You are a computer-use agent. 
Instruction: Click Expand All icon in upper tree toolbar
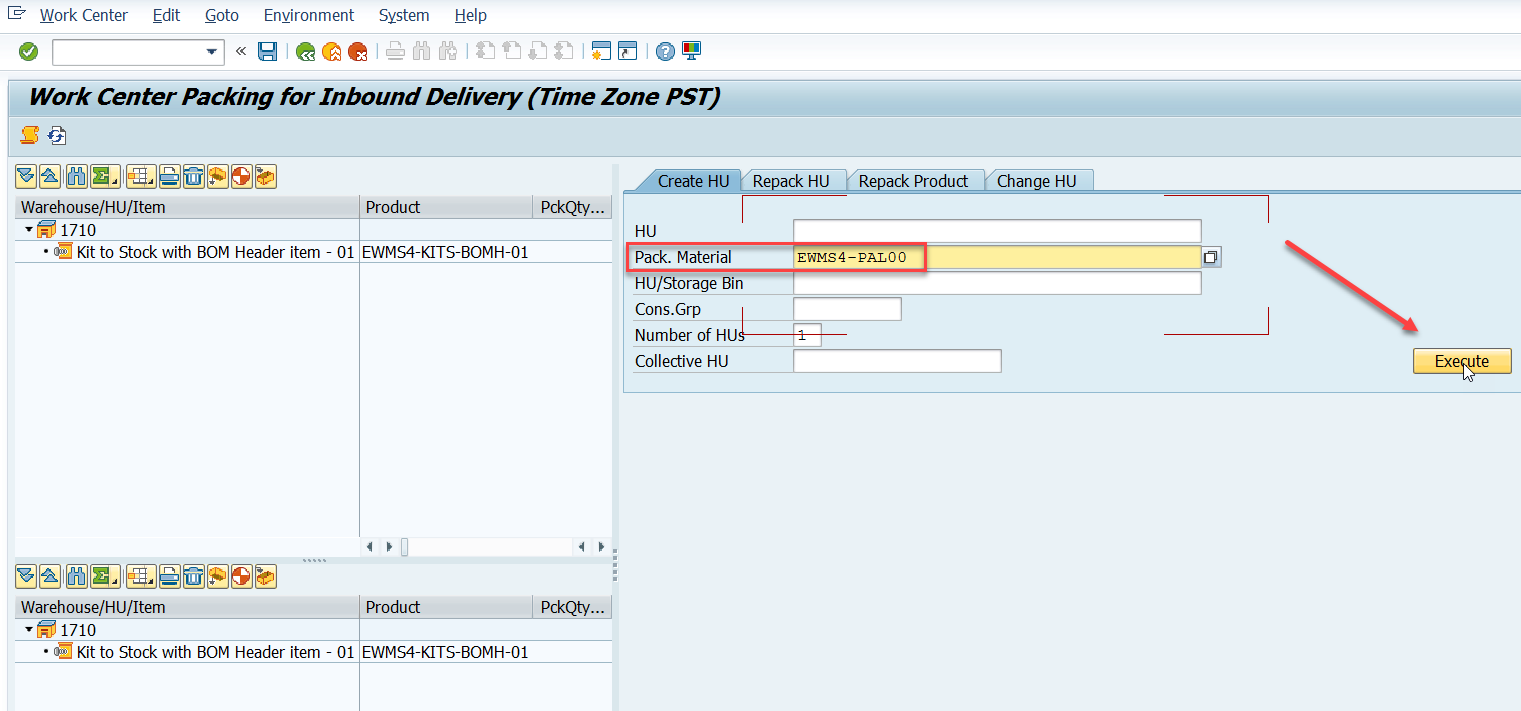26,177
